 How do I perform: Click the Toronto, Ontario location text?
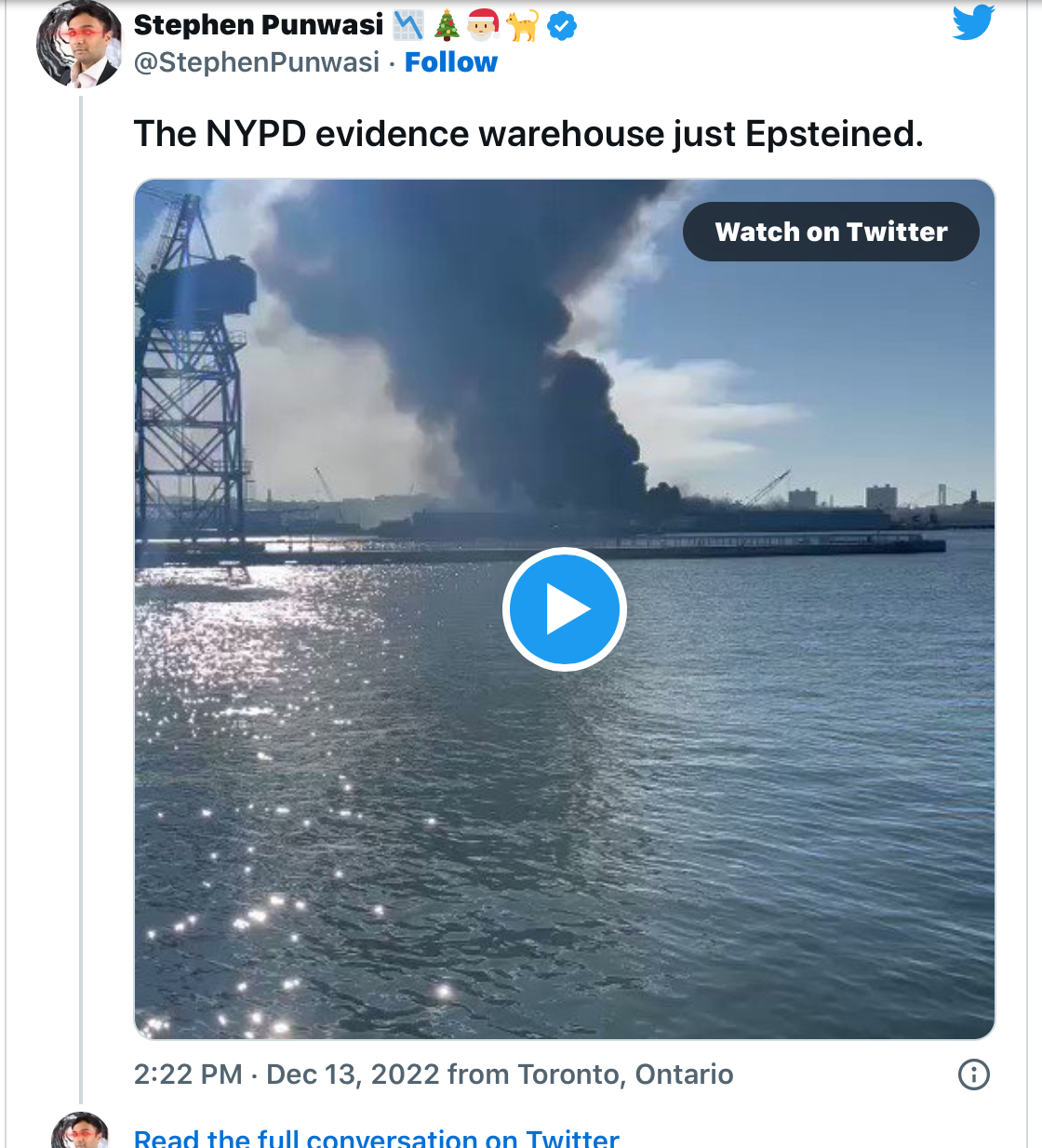tap(625, 1075)
